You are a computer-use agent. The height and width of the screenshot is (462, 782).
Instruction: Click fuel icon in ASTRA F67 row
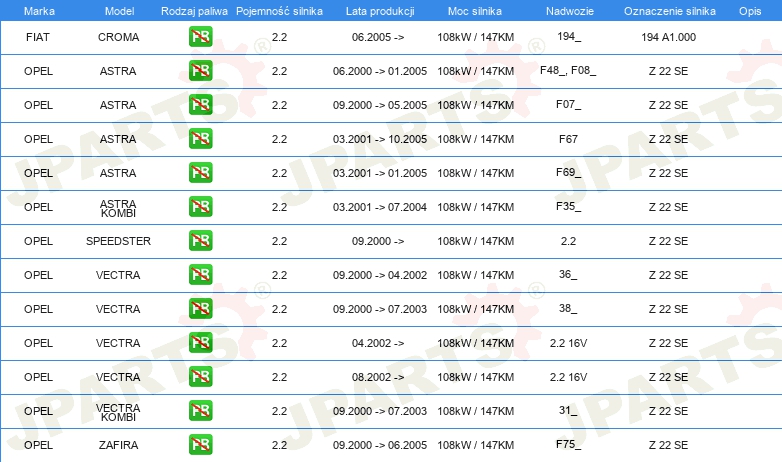[200, 138]
